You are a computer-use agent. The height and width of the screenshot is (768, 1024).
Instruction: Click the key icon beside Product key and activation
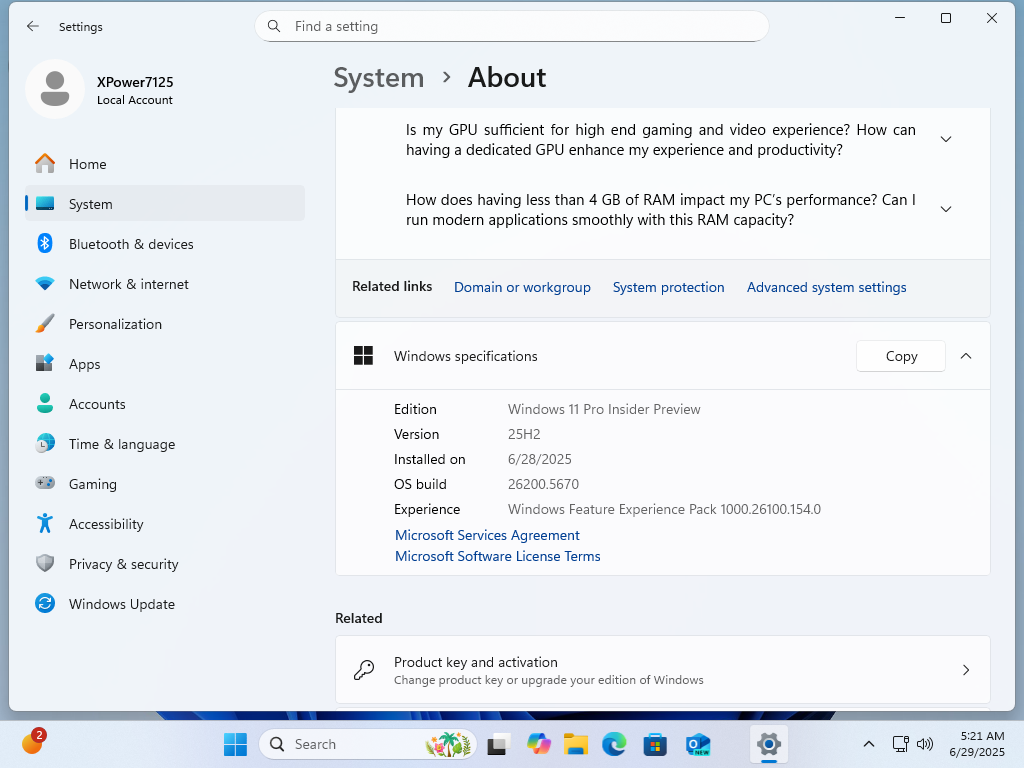pos(364,670)
